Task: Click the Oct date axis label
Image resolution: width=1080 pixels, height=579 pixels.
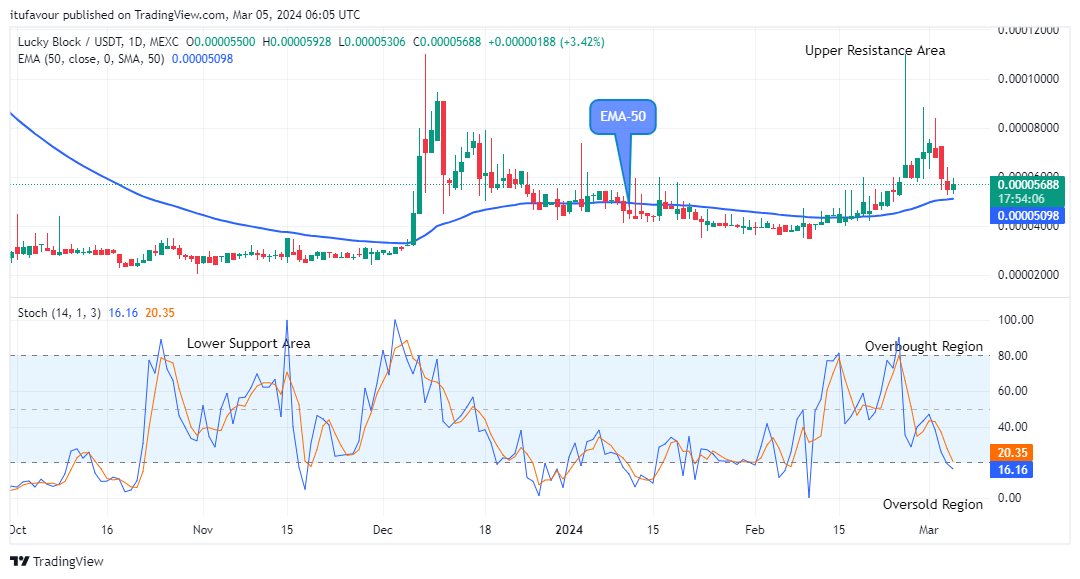Action: pyautogui.click(x=19, y=529)
